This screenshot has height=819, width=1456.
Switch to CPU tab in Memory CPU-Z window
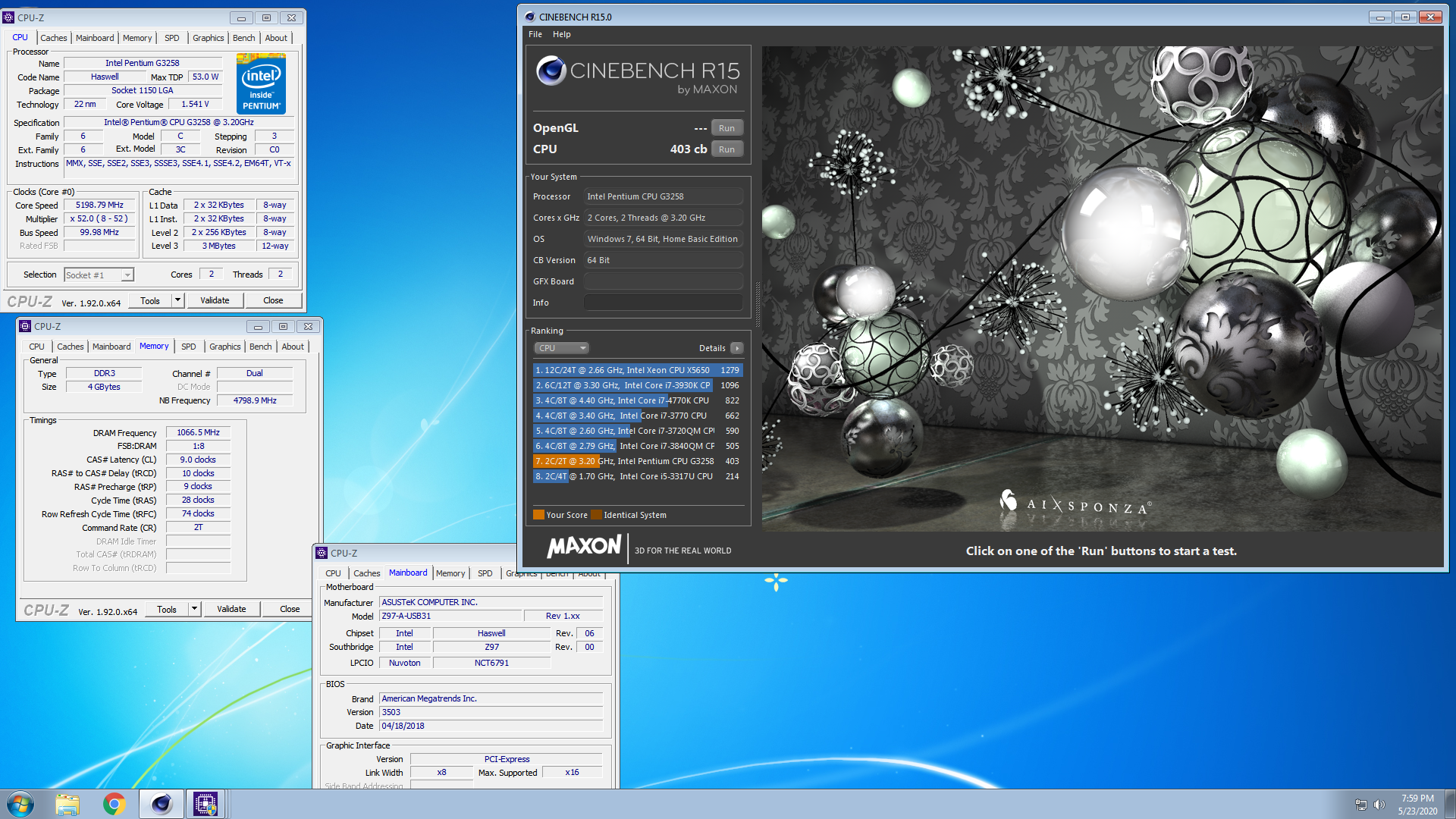point(36,347)
